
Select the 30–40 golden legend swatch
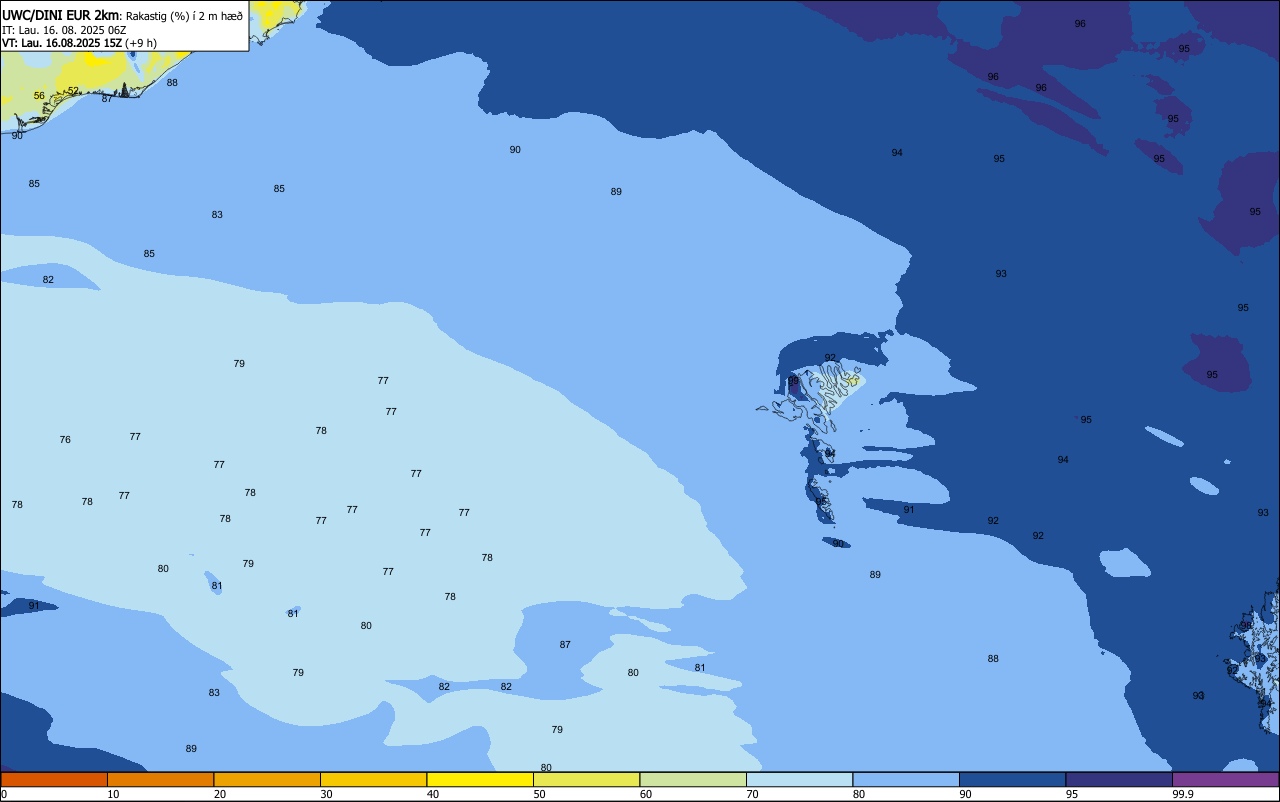[373, 780]
